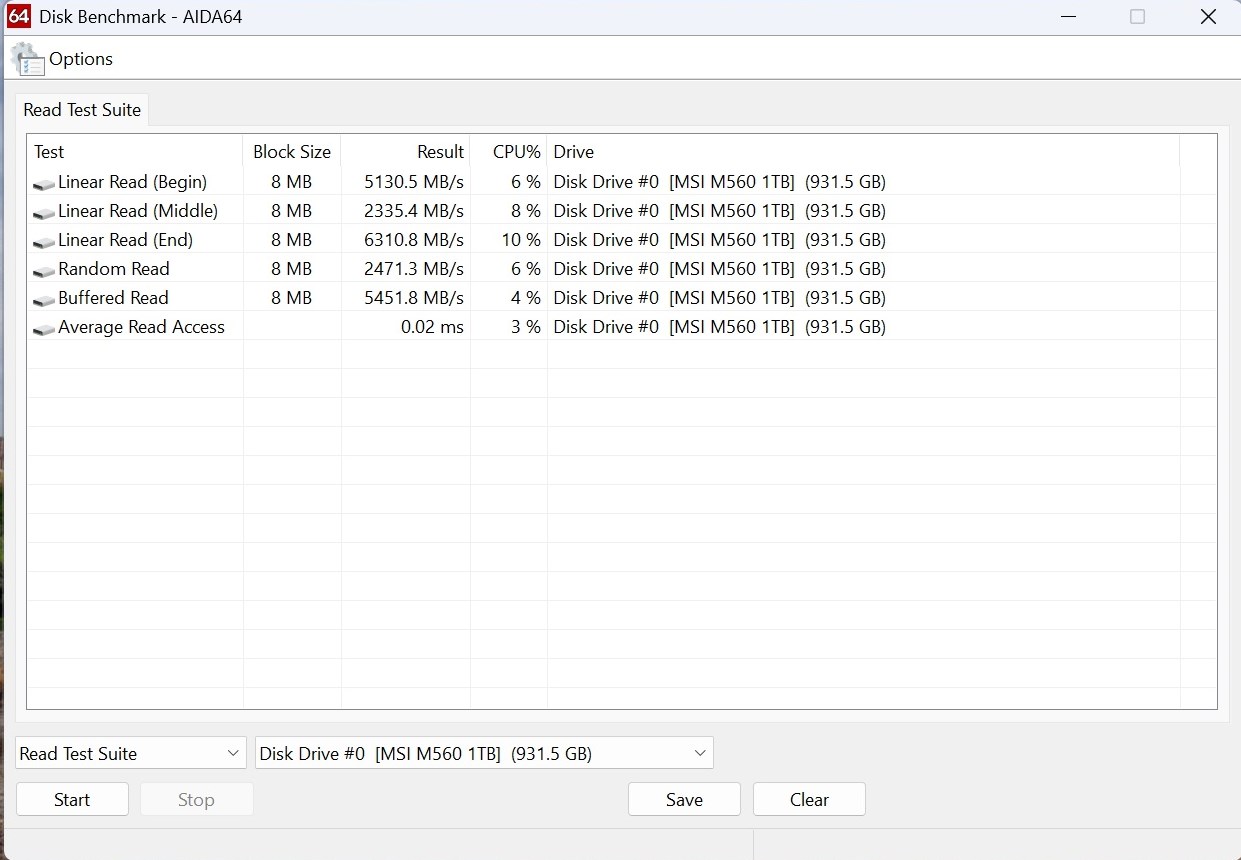The width and height of the screenshot is (1241, 860).
Task: Click the 6310.8 MB/s result value
Action: coord(414,240)
